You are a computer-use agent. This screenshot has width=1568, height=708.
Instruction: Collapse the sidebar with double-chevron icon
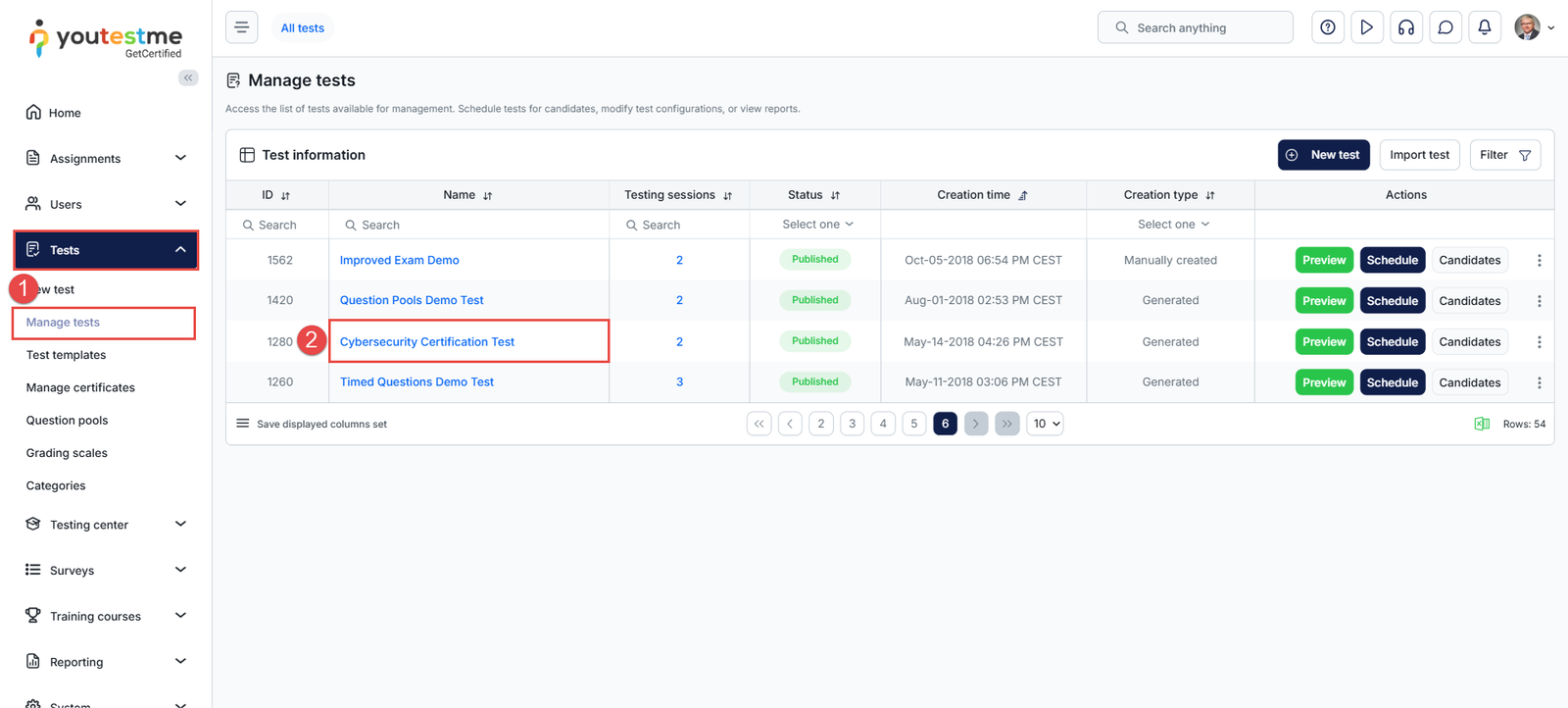pyautogui.click(x=188, y=77)
